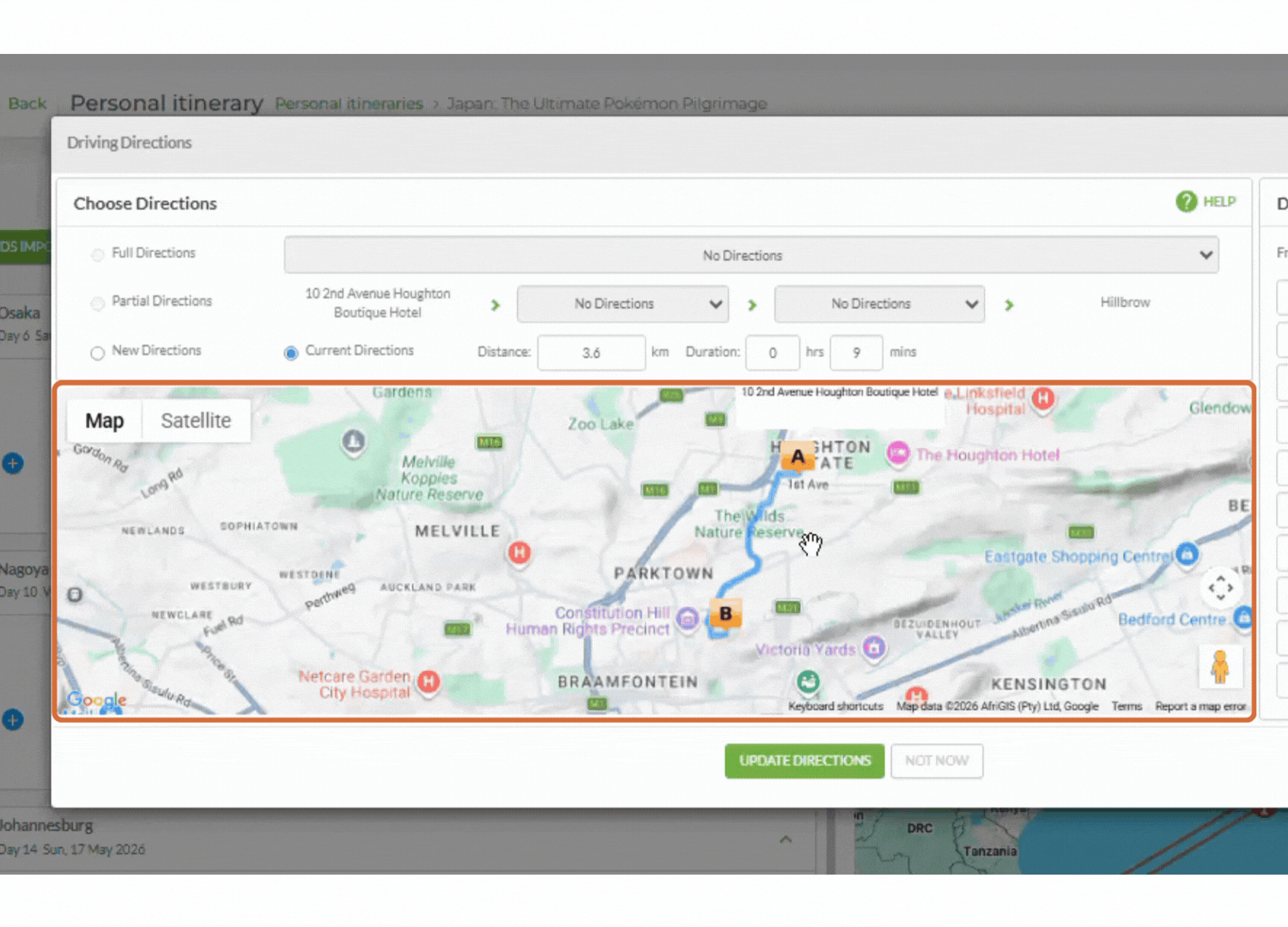The width and height of the screenshot is (1288, 927).
Task: Click the 10 2nd Avenue Houghton Boutique Hotel origin text
Action: [378, 303]
